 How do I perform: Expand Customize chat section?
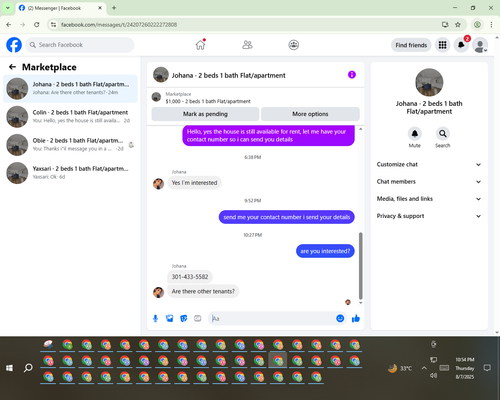tap(429, 164)
